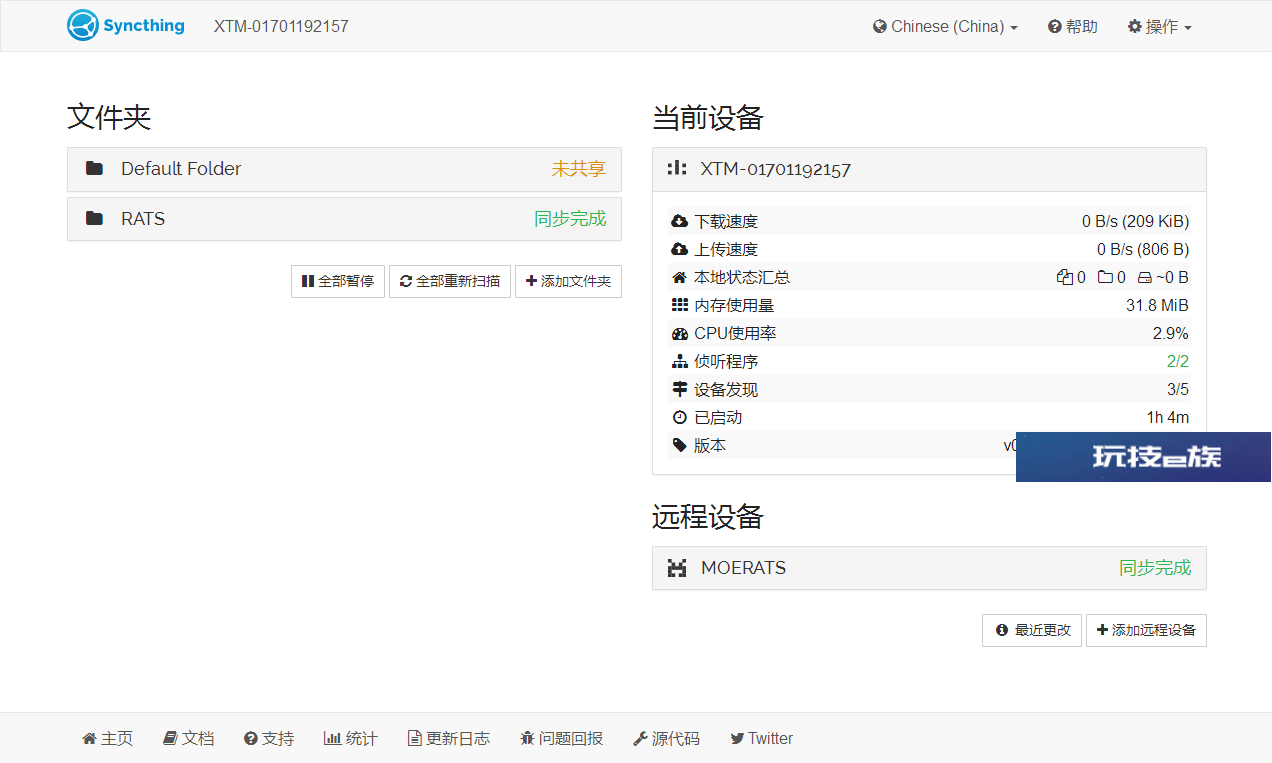Open the 问题回报 bug report link

tap(562, 739)
